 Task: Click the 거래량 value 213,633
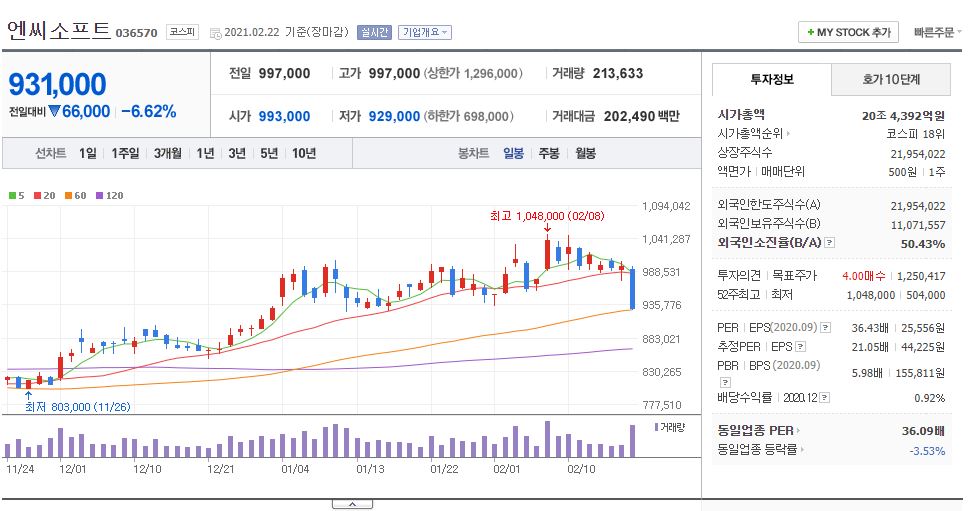tap(617, 74)
